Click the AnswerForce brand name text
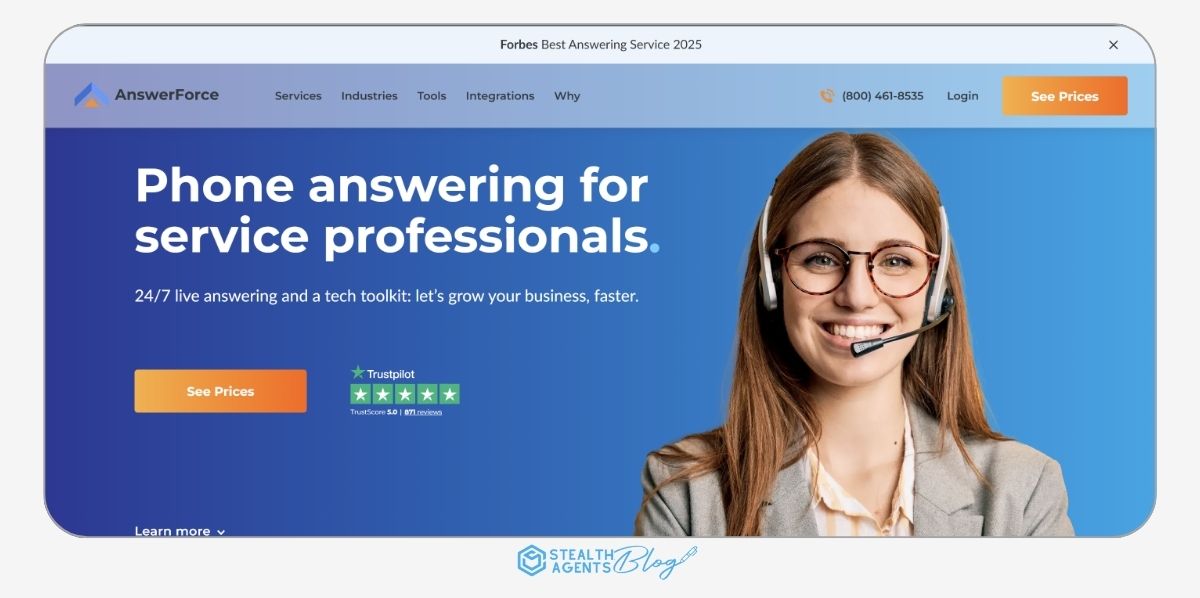Viewport: 1200px width, 598px height. [167, 95]
